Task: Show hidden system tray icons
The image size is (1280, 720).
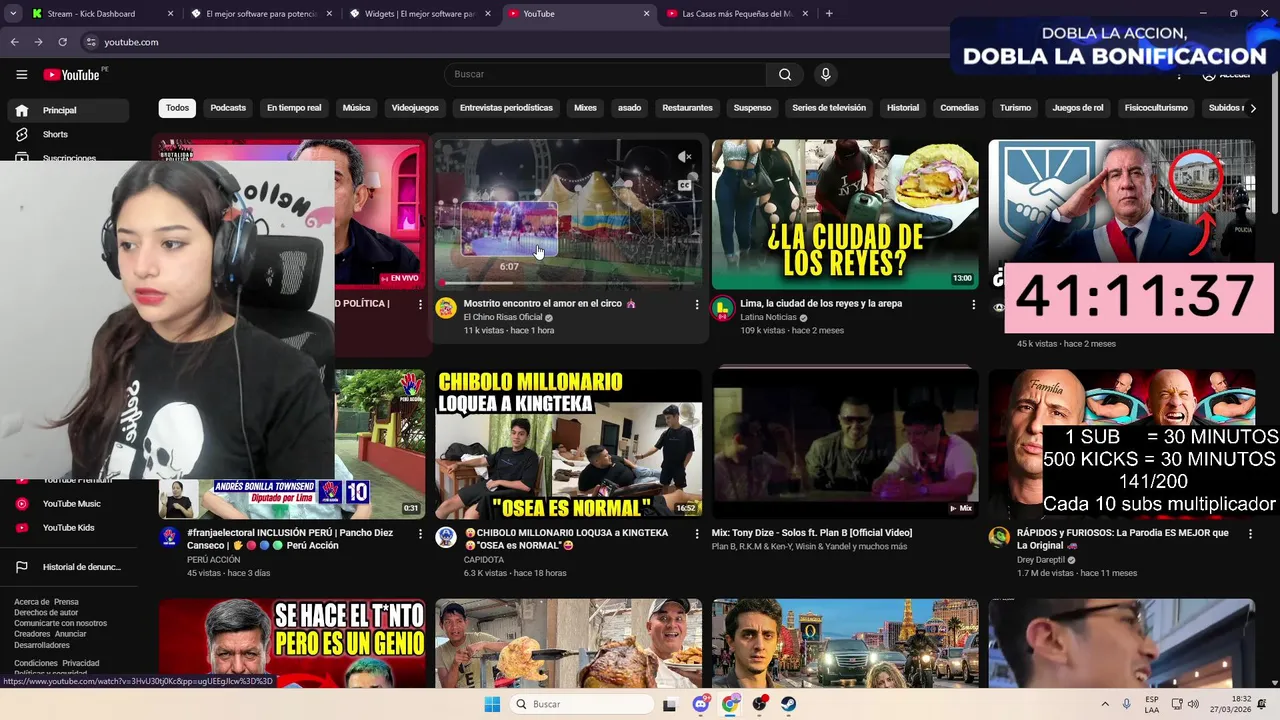Action: click(1105, 704)
